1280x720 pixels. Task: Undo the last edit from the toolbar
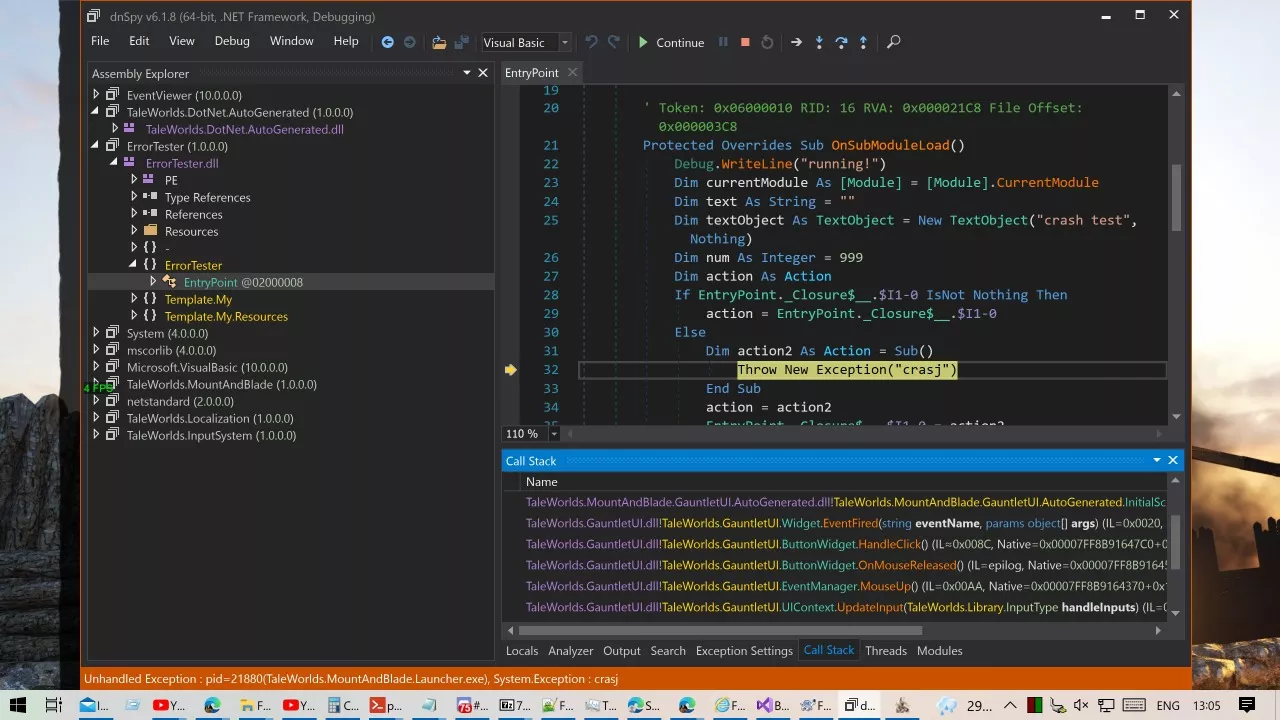pos(591,42)
